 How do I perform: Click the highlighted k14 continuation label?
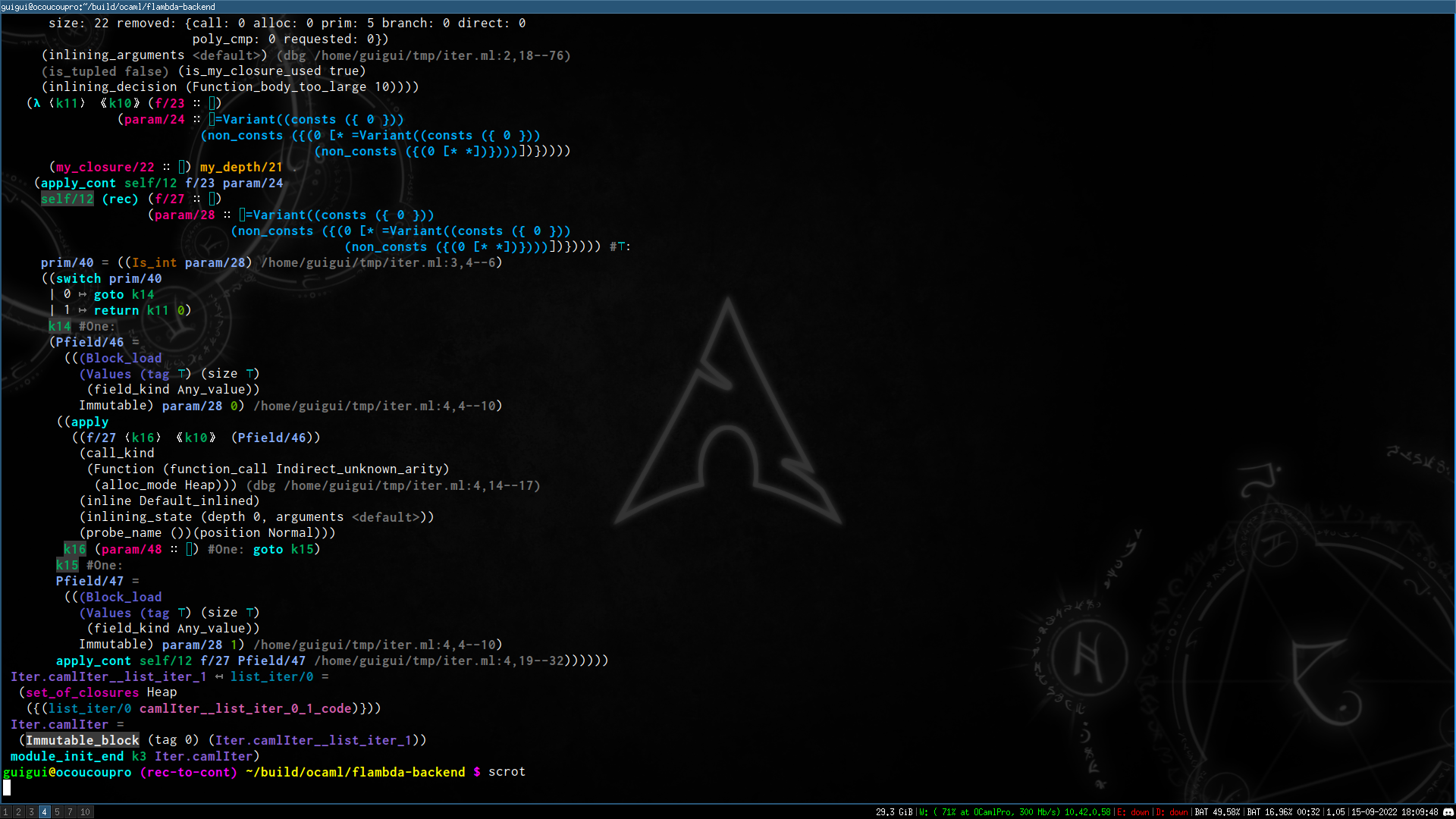[59, 326]
